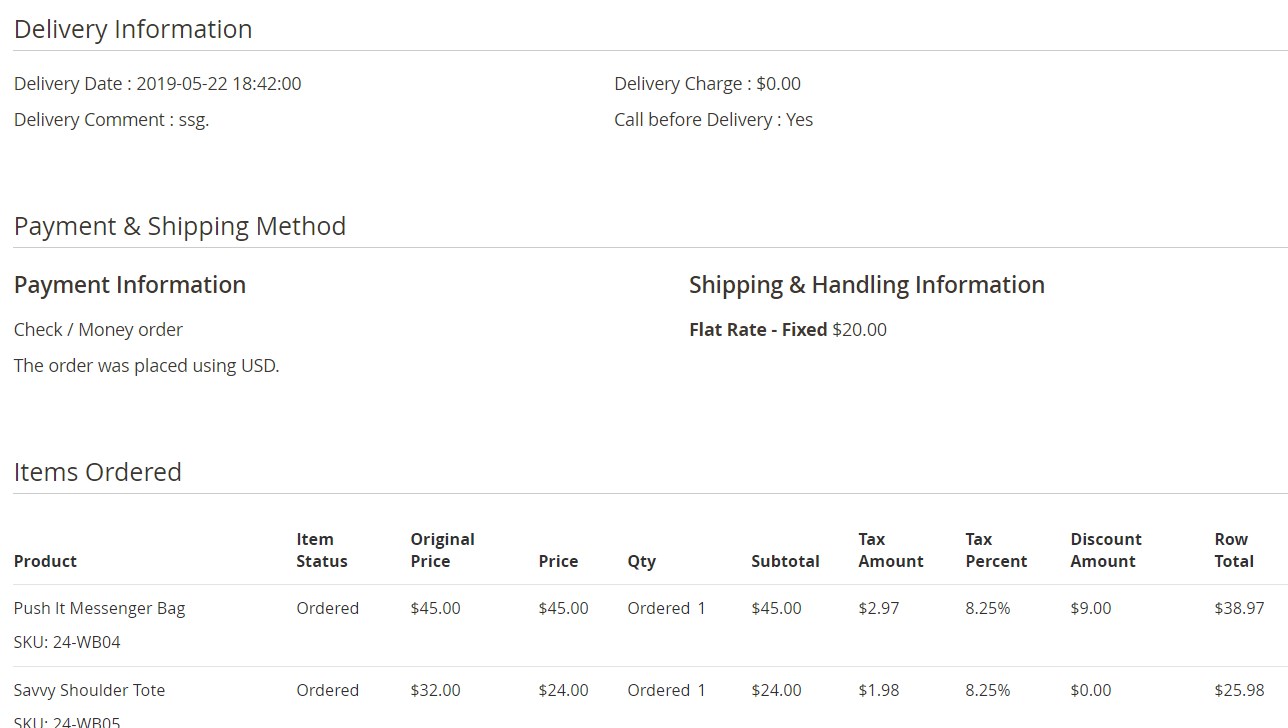Click the Discount Amount column header

(1105, 550)
